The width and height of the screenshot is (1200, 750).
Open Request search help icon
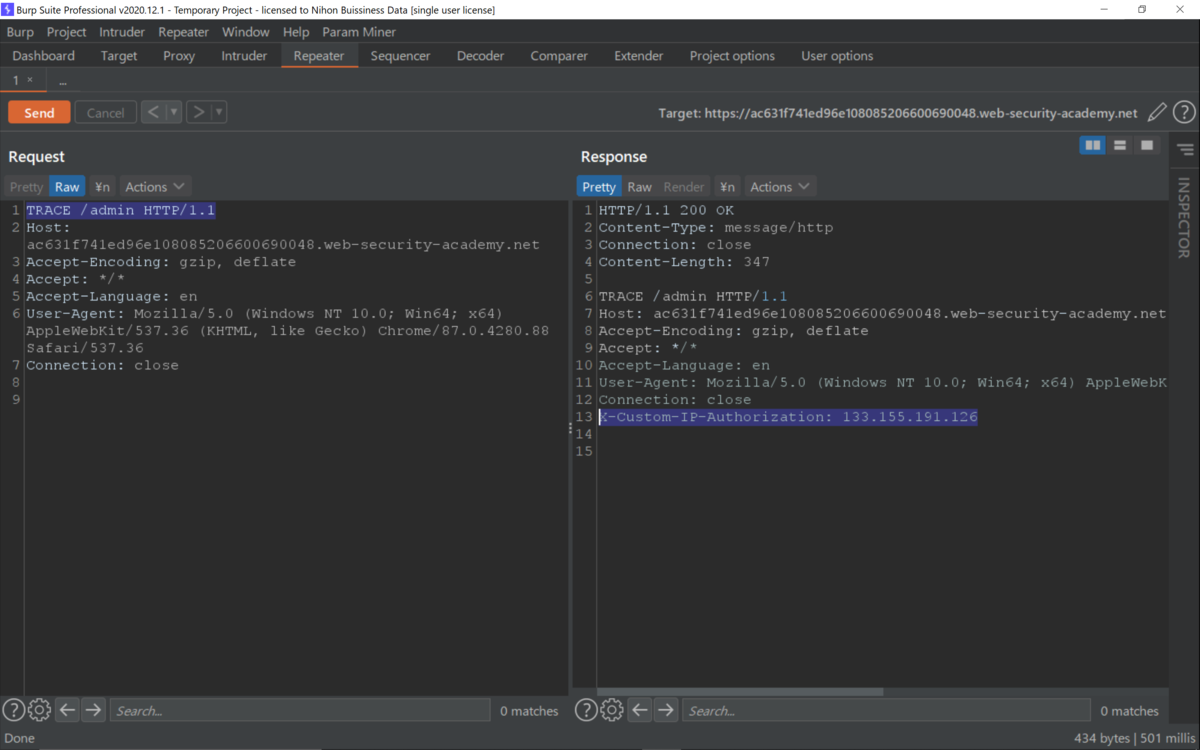(13, 710)
